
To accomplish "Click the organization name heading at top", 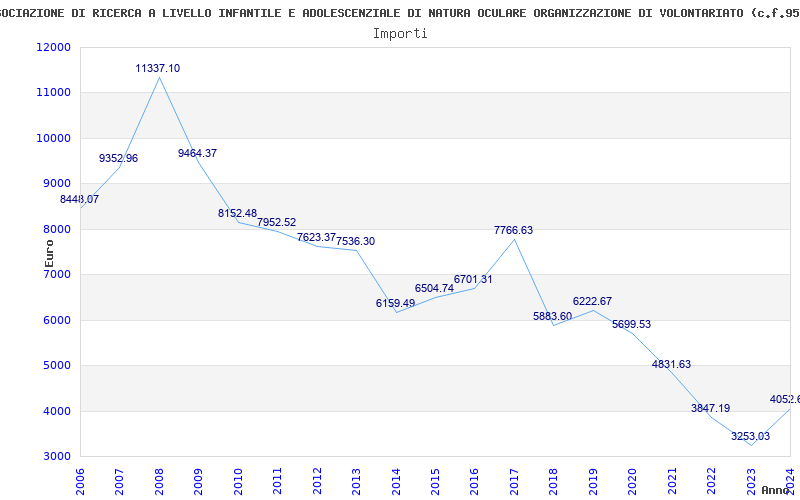I will point(400,13).
